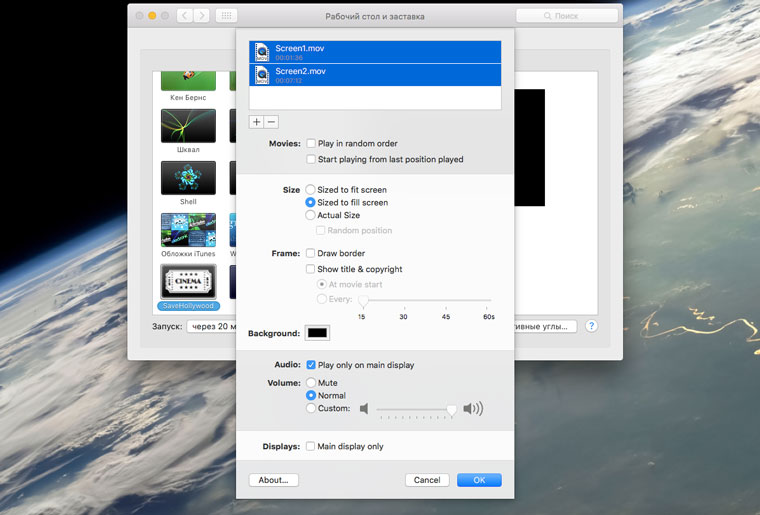Viewport: 760px width, 515px height.
Task: Select the At movie start option
Action: click(321, 284)
